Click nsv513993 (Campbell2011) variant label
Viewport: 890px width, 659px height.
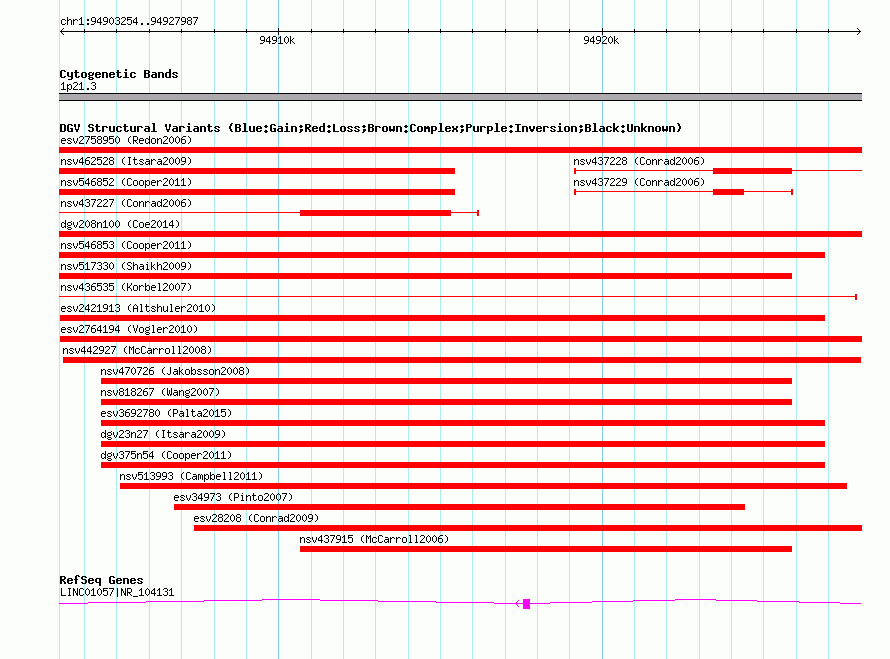coord(191,476)
